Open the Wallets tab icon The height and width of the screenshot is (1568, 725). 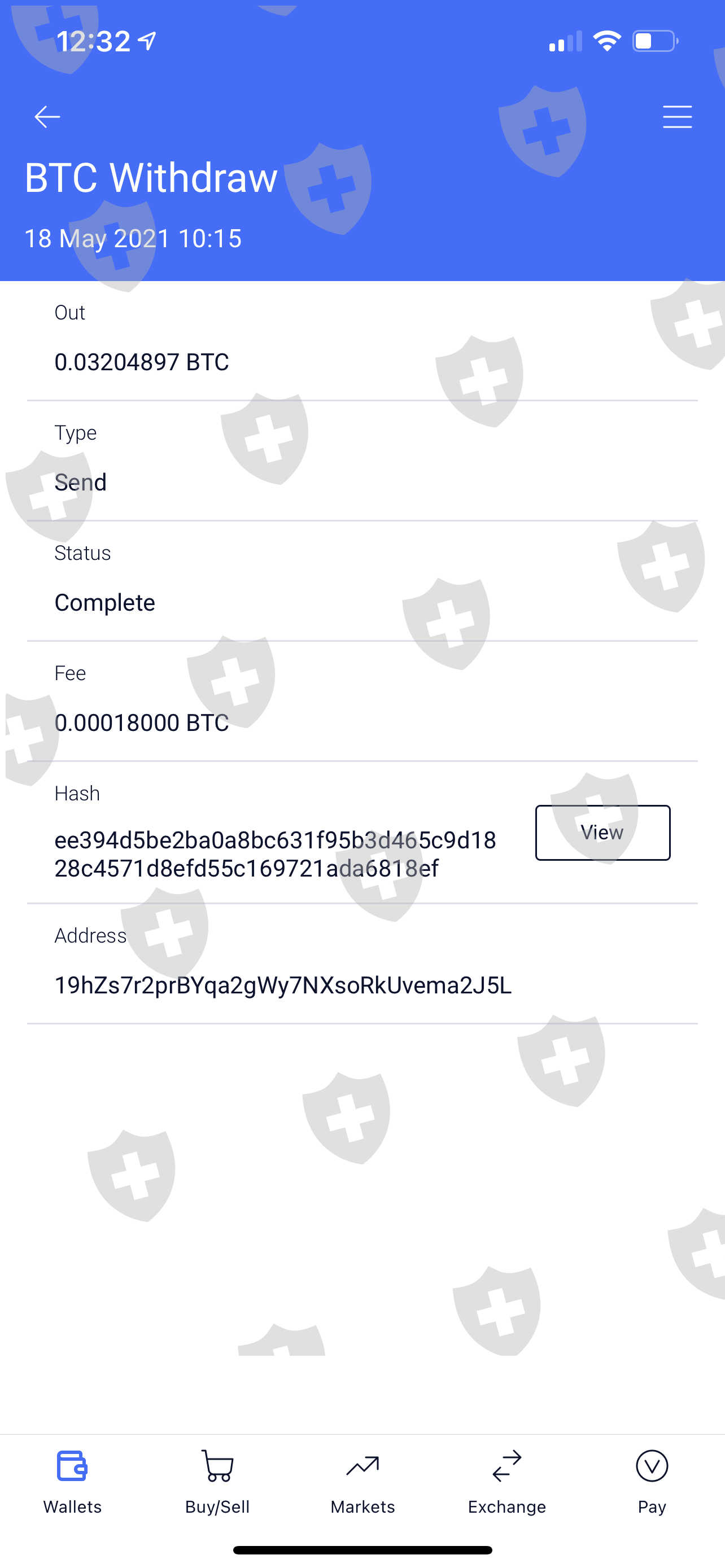point(72,1466)
